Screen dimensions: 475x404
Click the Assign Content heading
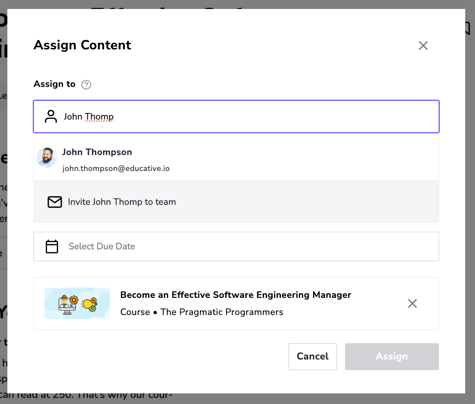tap(82, 45)
